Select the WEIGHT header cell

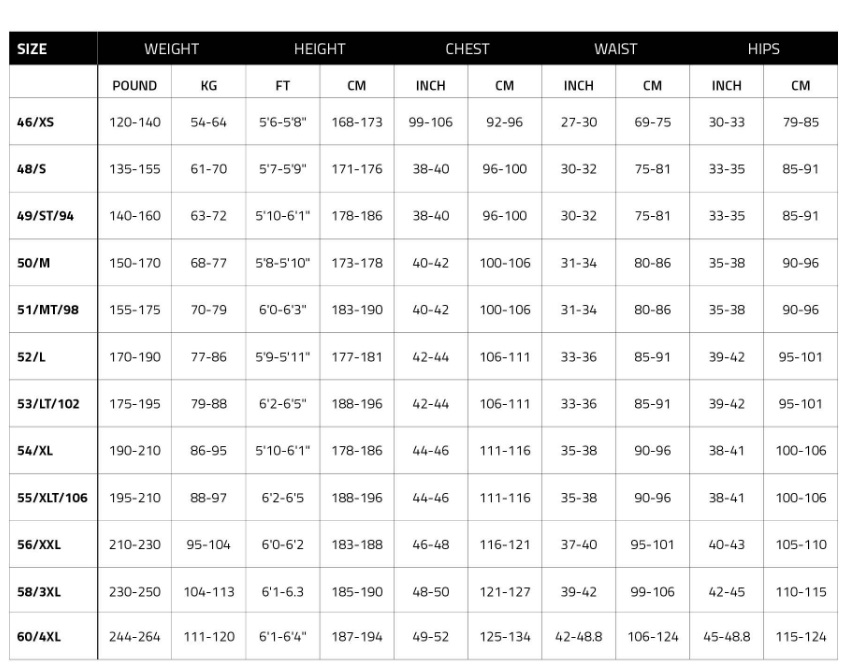[171, 49]
